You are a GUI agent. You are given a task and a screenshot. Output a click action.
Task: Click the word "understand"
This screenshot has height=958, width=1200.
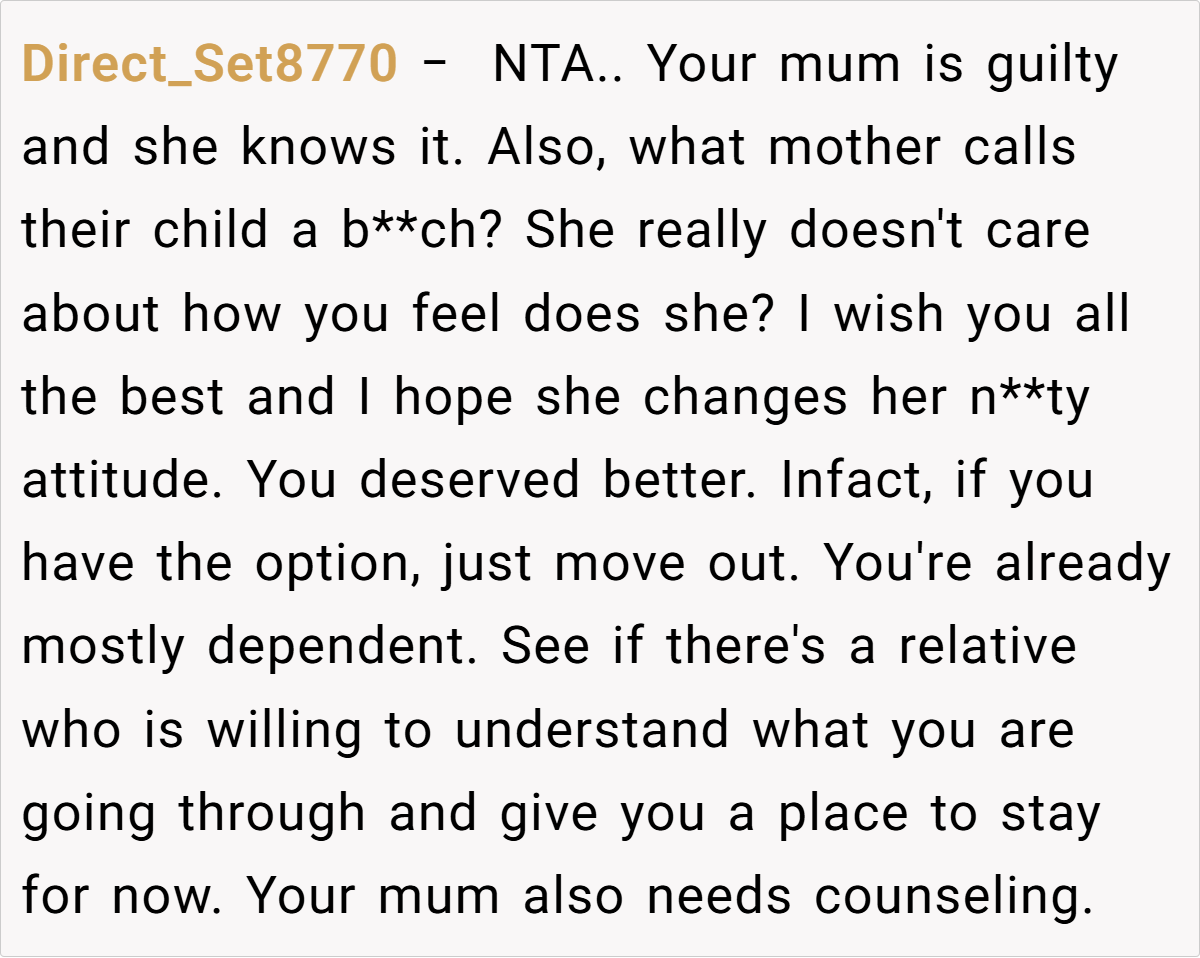click(592, 730)
